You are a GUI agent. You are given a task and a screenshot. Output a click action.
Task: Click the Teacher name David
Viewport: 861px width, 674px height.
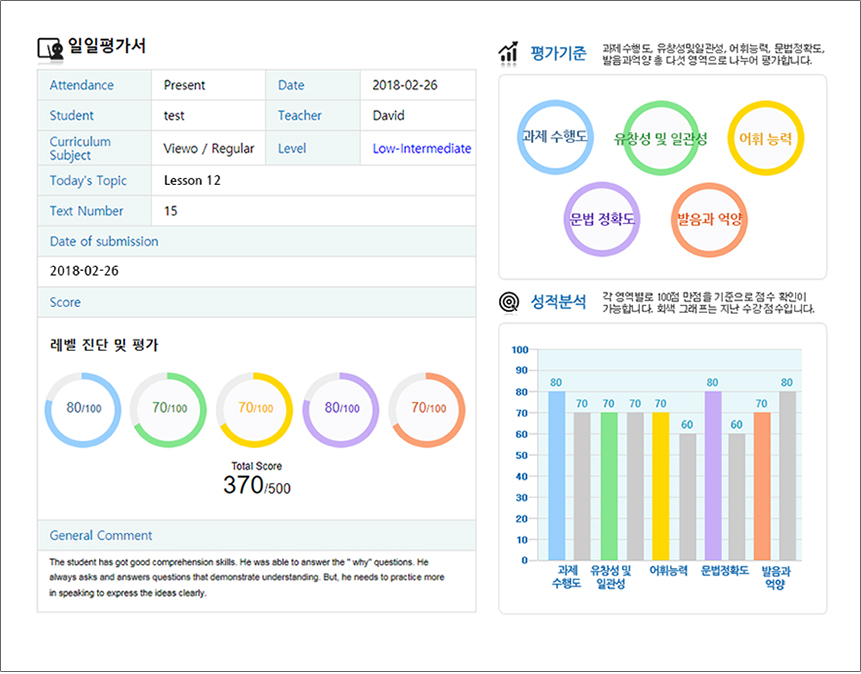click(388, 116)
